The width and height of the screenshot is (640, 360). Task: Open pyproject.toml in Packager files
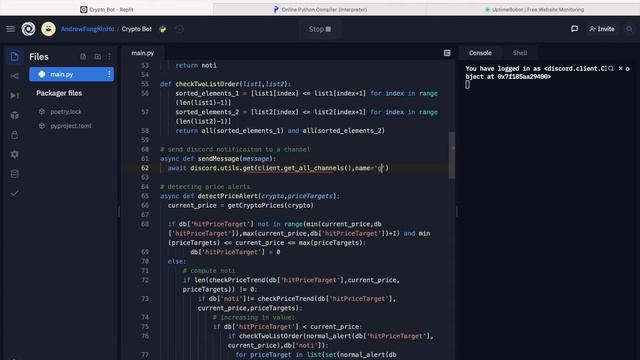(x=71, y=126)
